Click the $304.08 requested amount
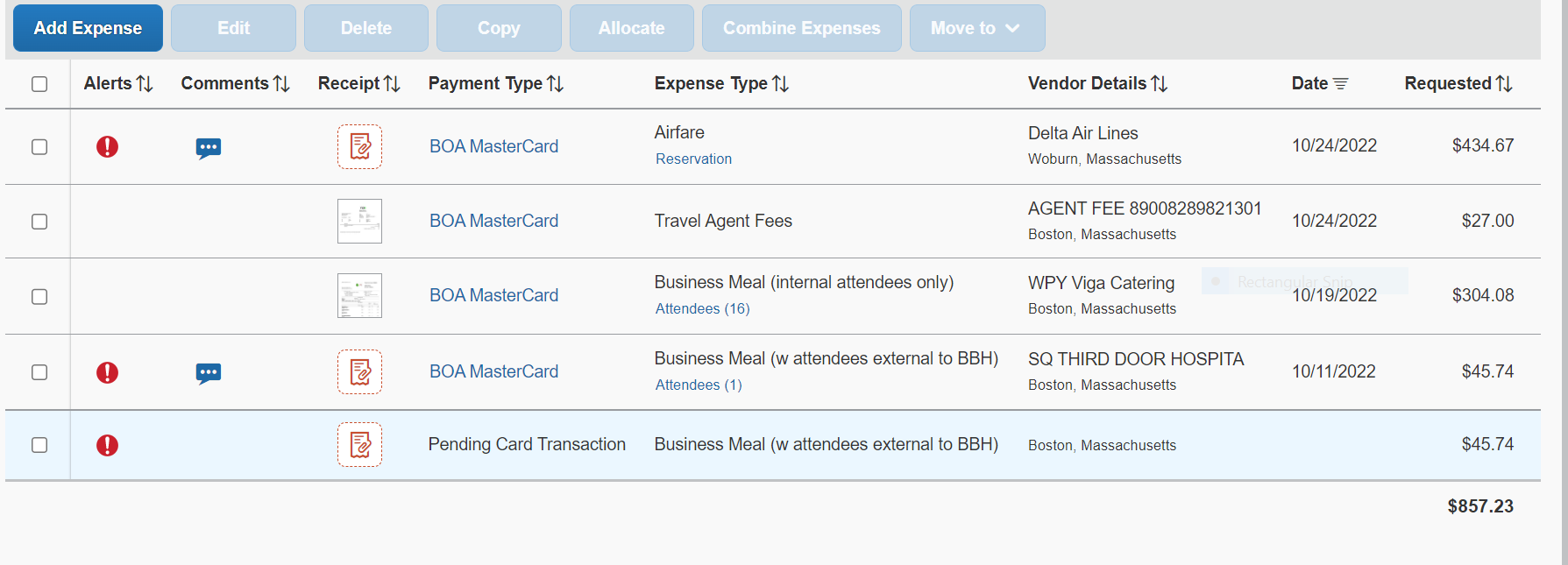 click(x=1483, y=295)
